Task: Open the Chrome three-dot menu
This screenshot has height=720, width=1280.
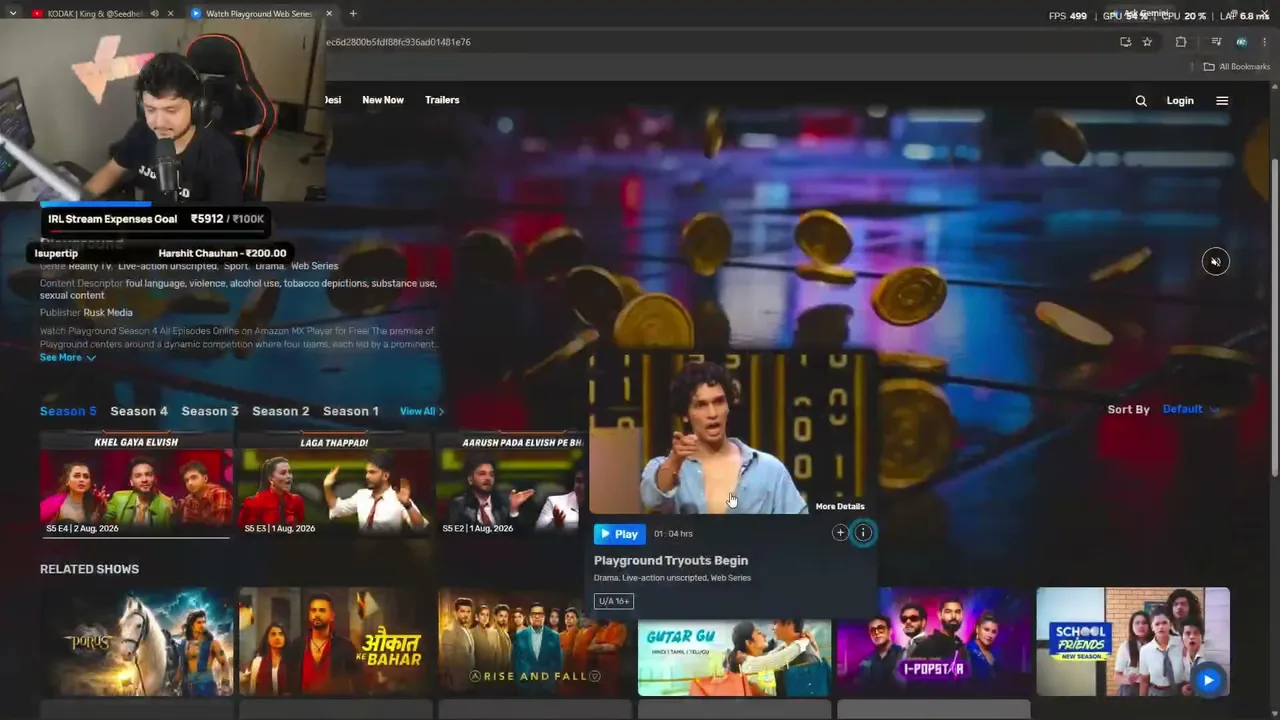Action: click(x=1265, y=42)
